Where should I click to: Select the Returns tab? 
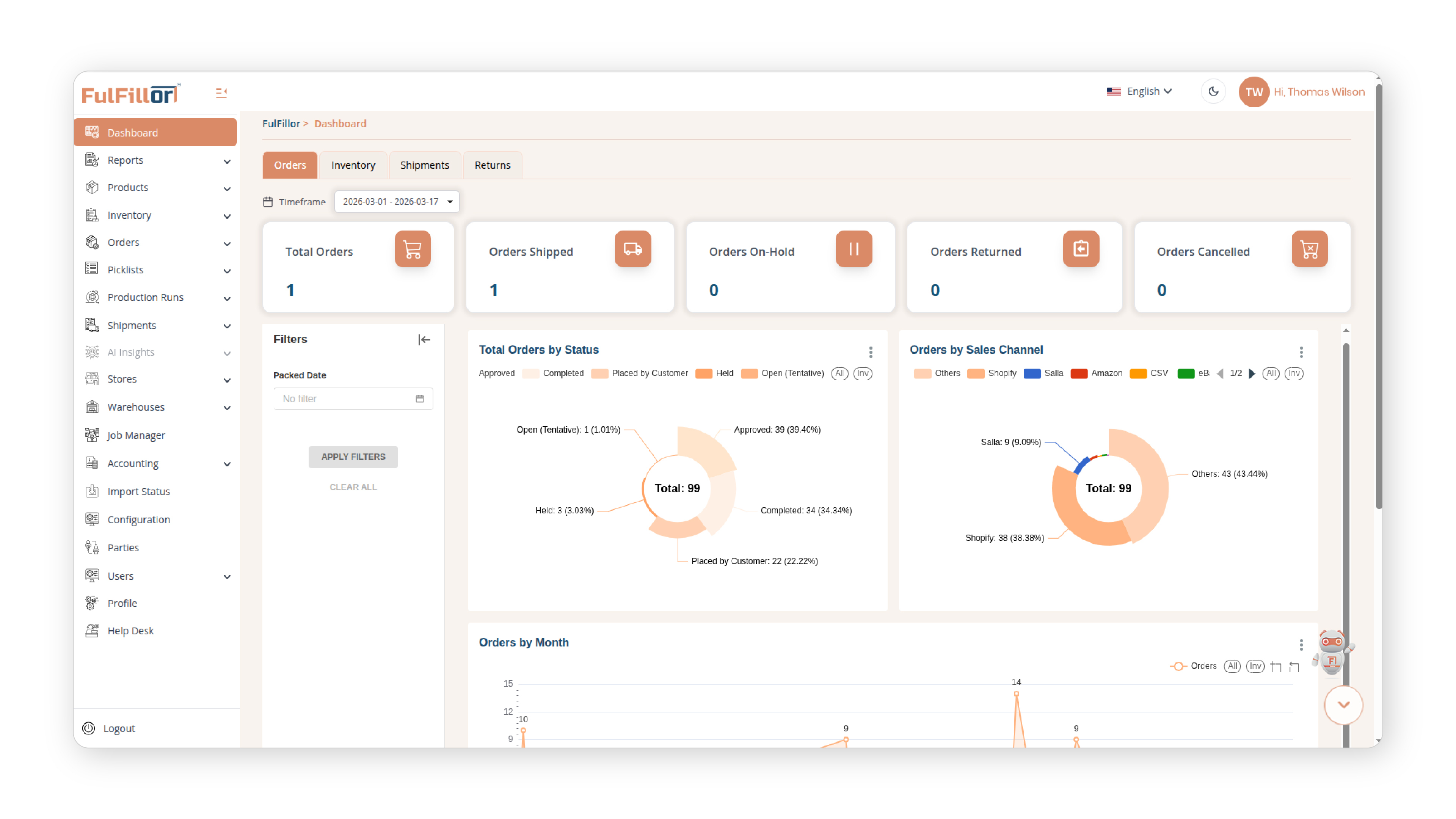click(x=492, y=165)
